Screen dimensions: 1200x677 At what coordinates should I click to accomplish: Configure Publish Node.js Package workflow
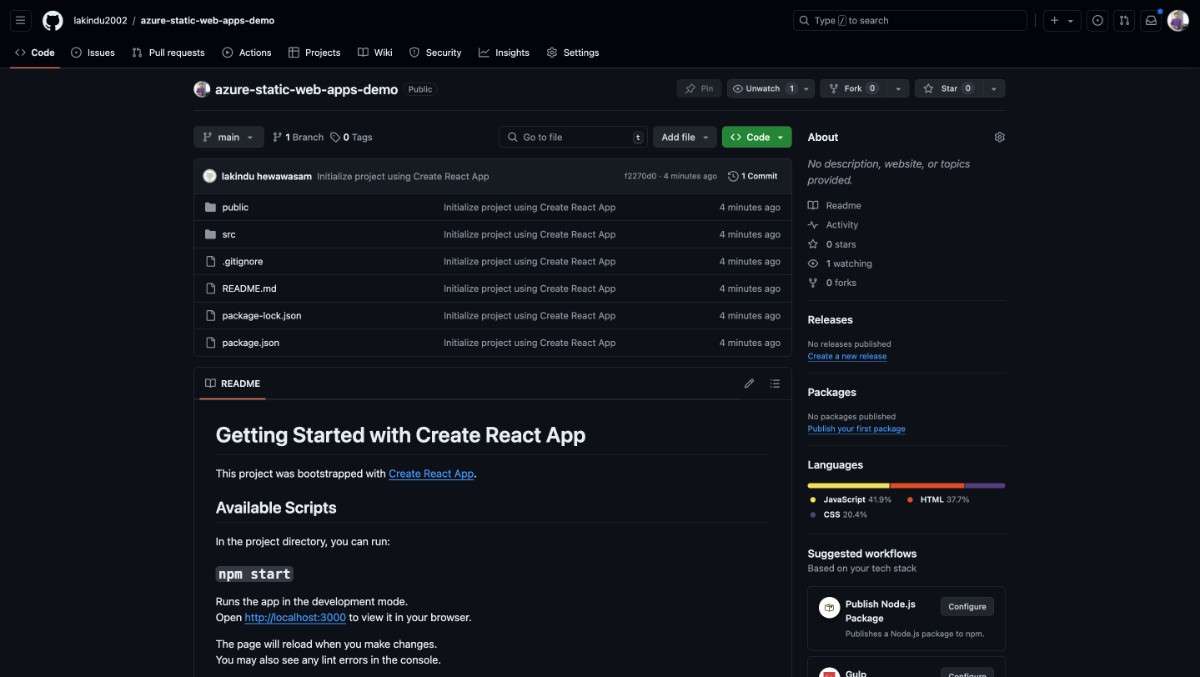click(967, 606)
